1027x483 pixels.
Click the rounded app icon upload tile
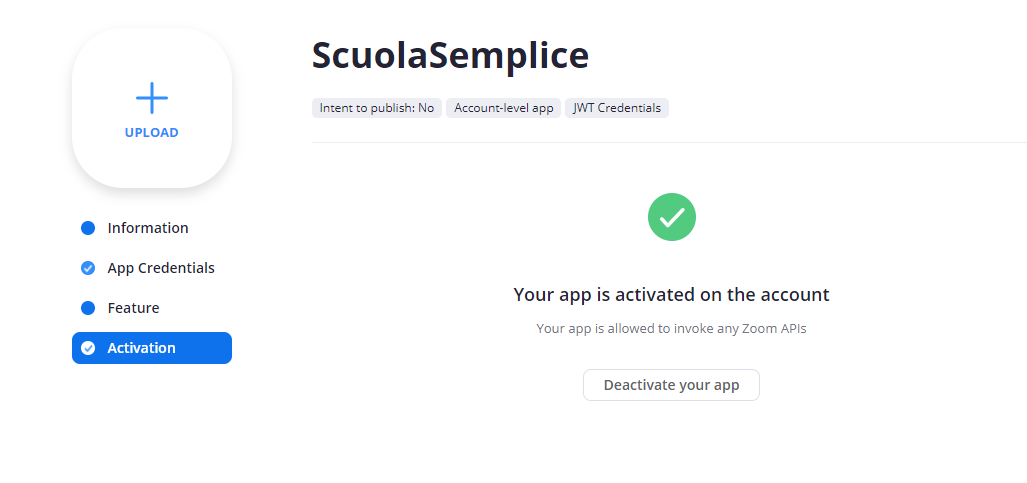[x=152, y=108]
